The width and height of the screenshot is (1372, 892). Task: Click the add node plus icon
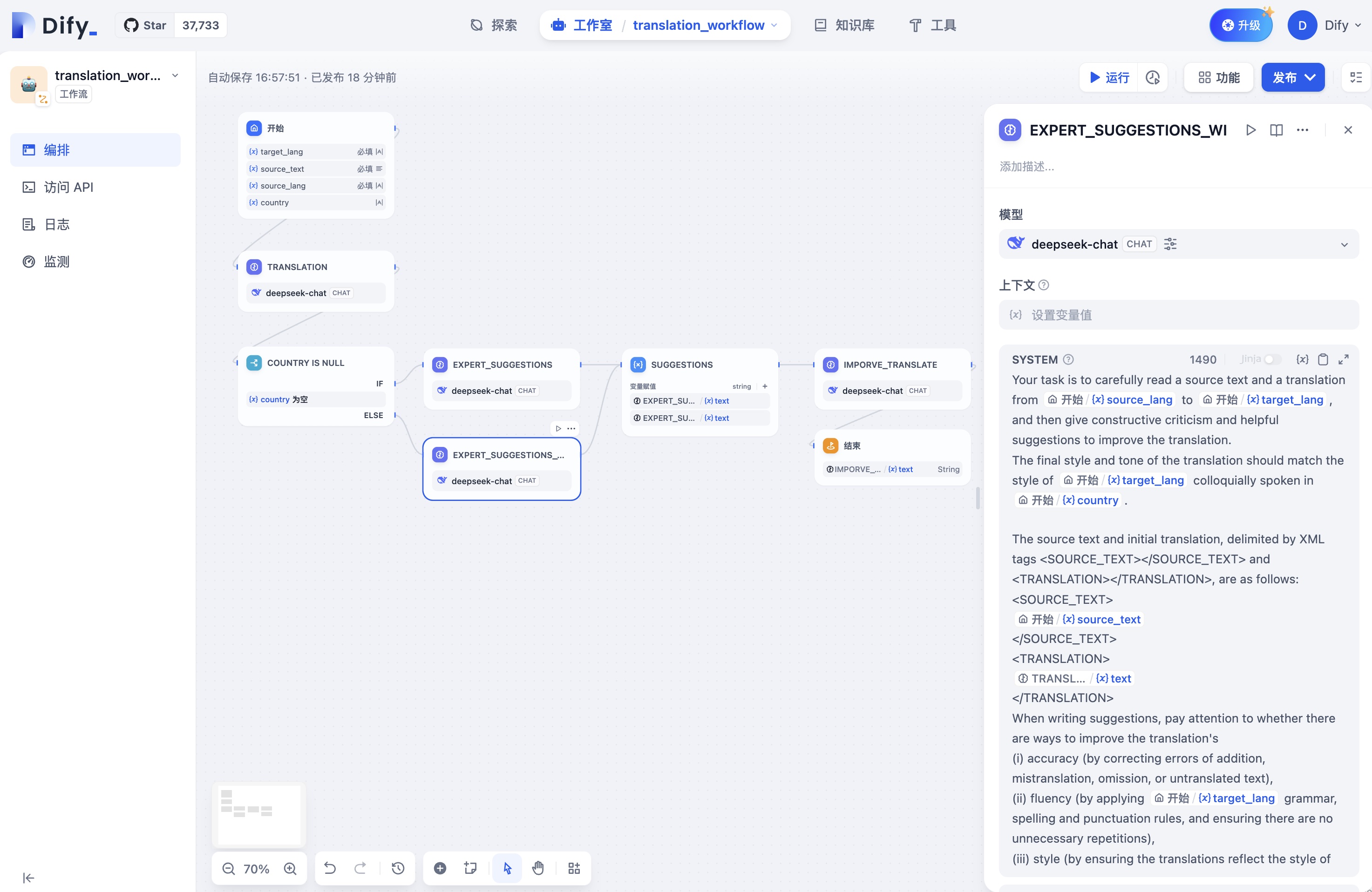click(440, 868)
